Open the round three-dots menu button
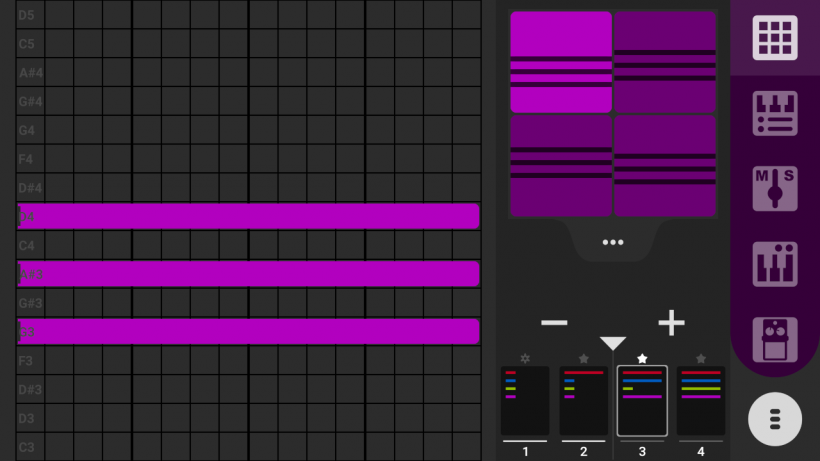 [x=775, y=419]
